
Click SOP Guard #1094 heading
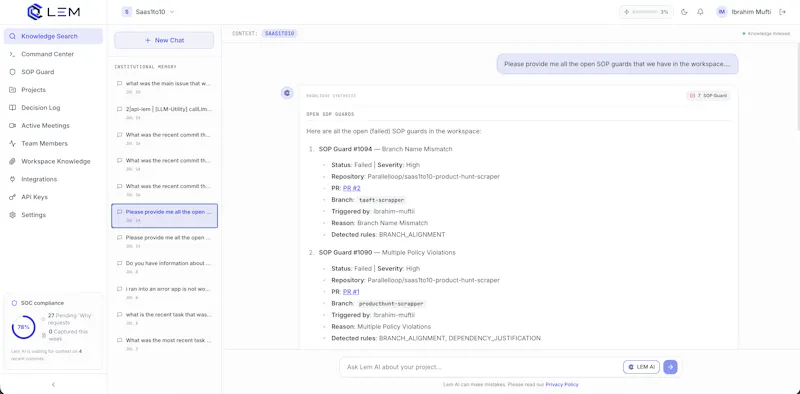[385, 149]
